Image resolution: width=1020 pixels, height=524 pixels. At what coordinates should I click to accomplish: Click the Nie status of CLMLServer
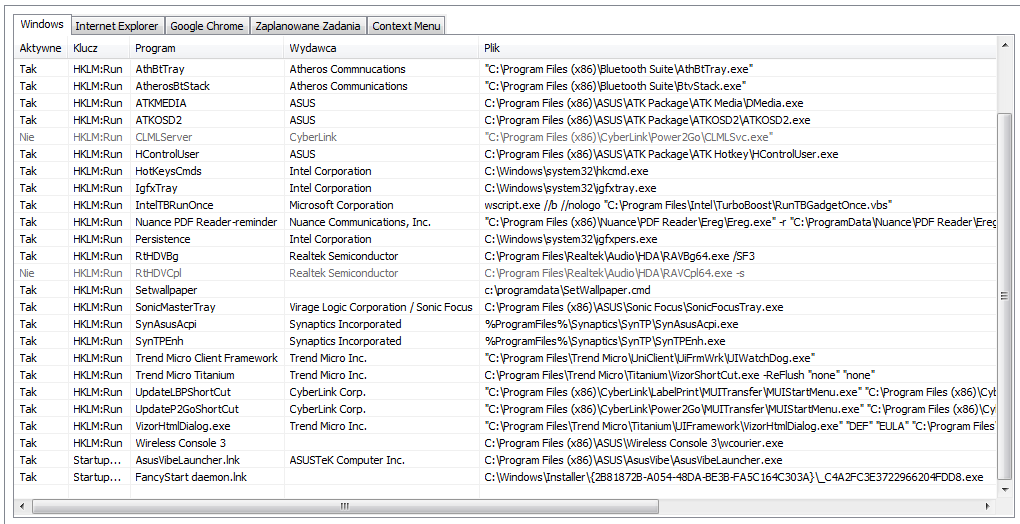point(27,137)
